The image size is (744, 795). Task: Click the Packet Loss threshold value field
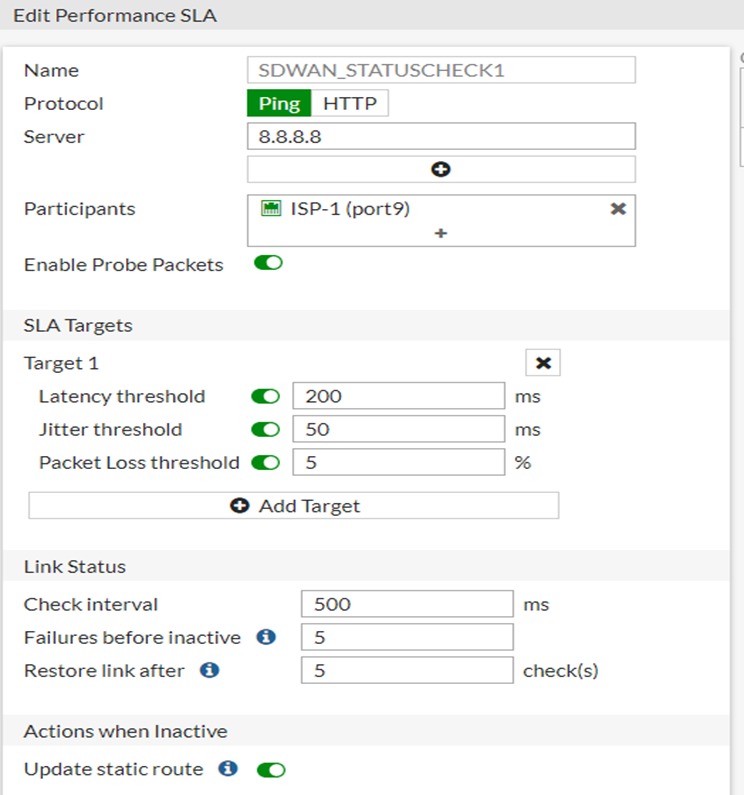399,462
